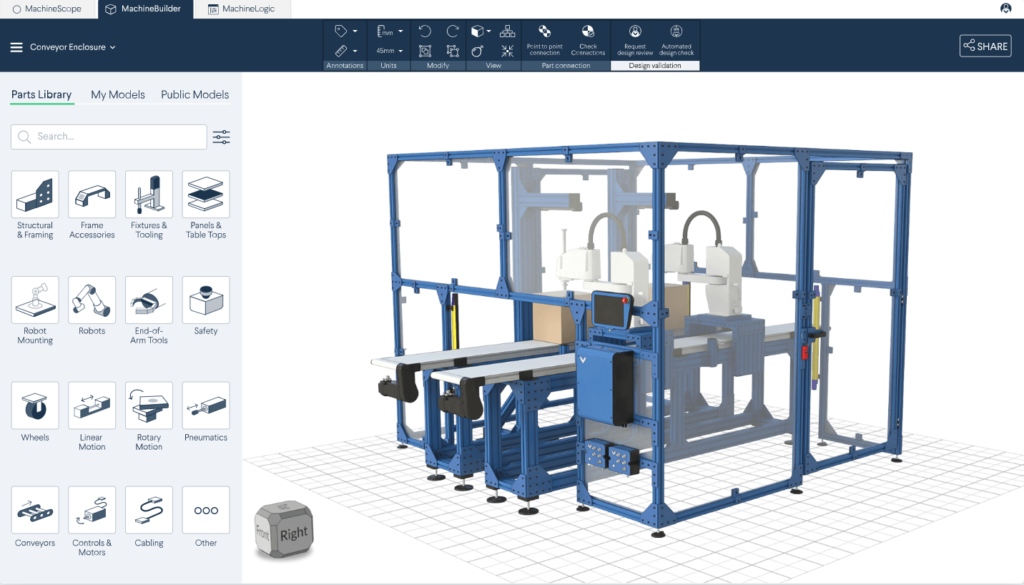Open the search filter options icon
Image resolution: width=1024 pixels, height=585 pixels.
point(221,137)
